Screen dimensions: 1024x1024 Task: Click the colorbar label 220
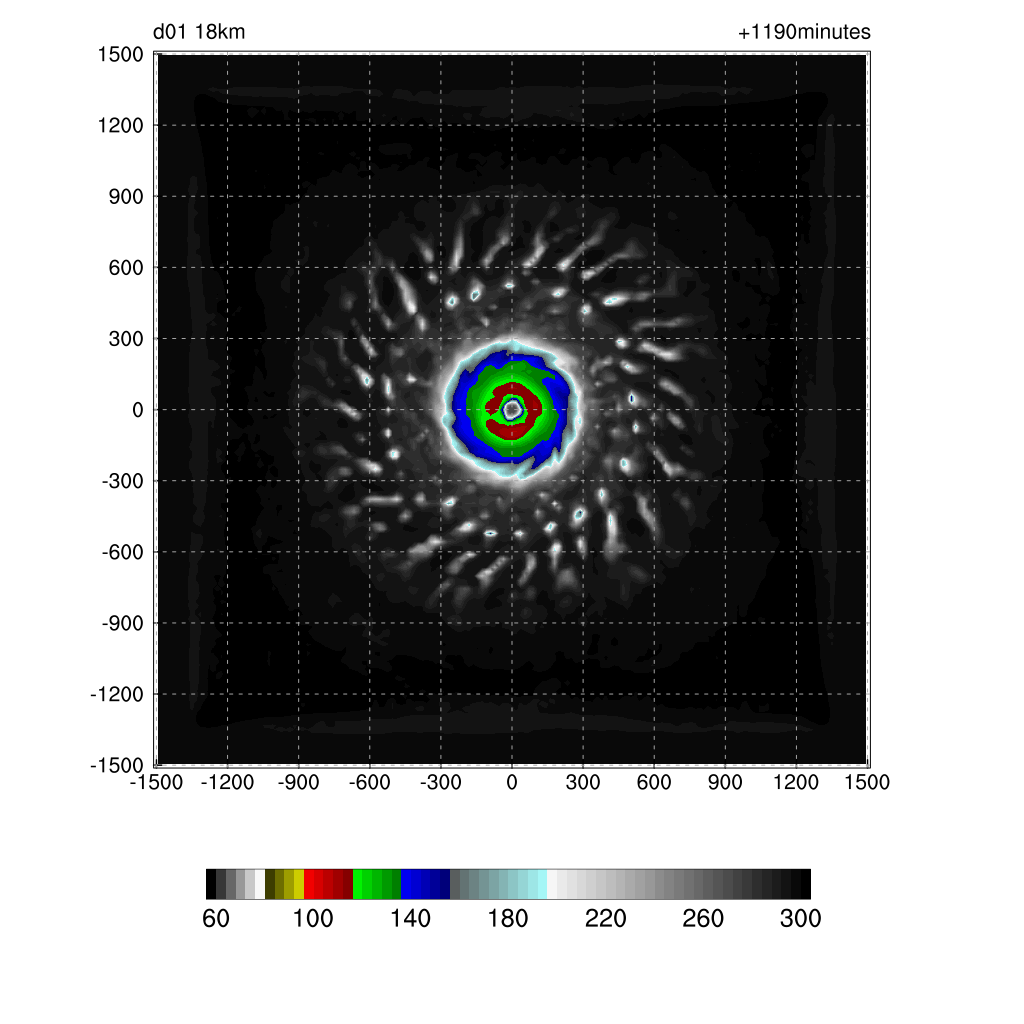pos(605,918)
